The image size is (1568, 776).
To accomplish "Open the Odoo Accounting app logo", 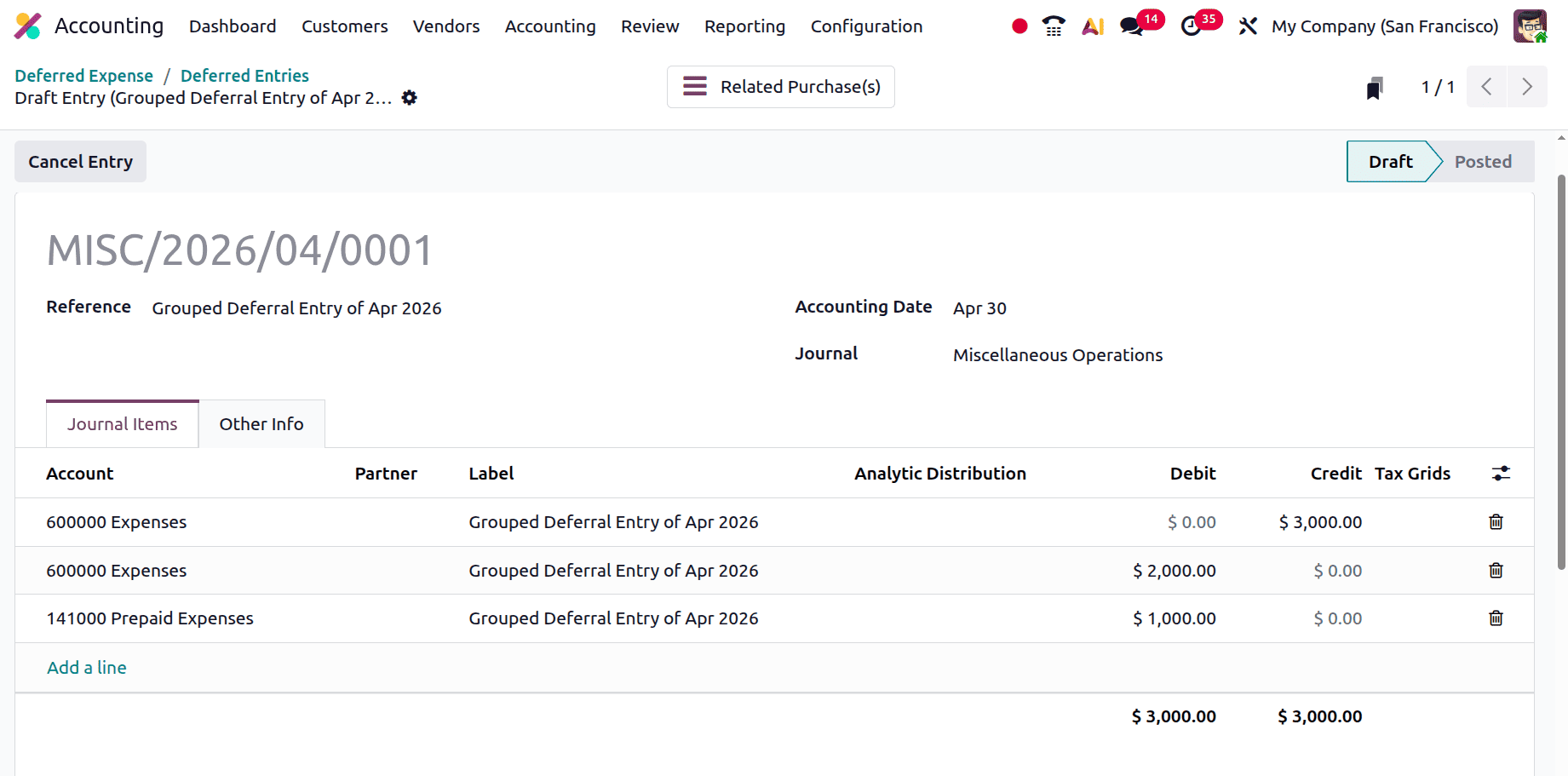I will coord(28,26).
